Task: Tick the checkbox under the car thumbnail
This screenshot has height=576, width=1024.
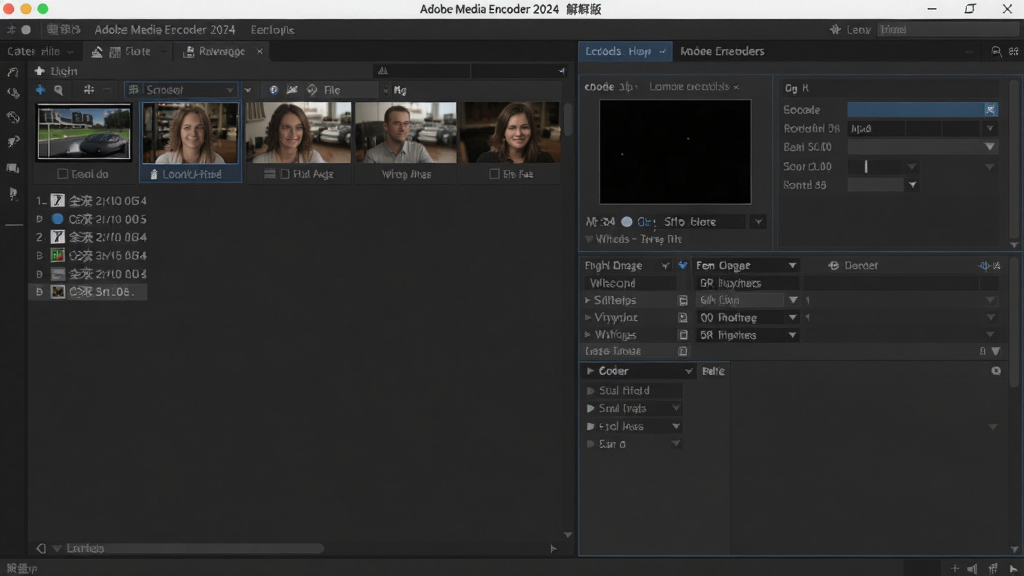Action: click(x=63, y=174)
